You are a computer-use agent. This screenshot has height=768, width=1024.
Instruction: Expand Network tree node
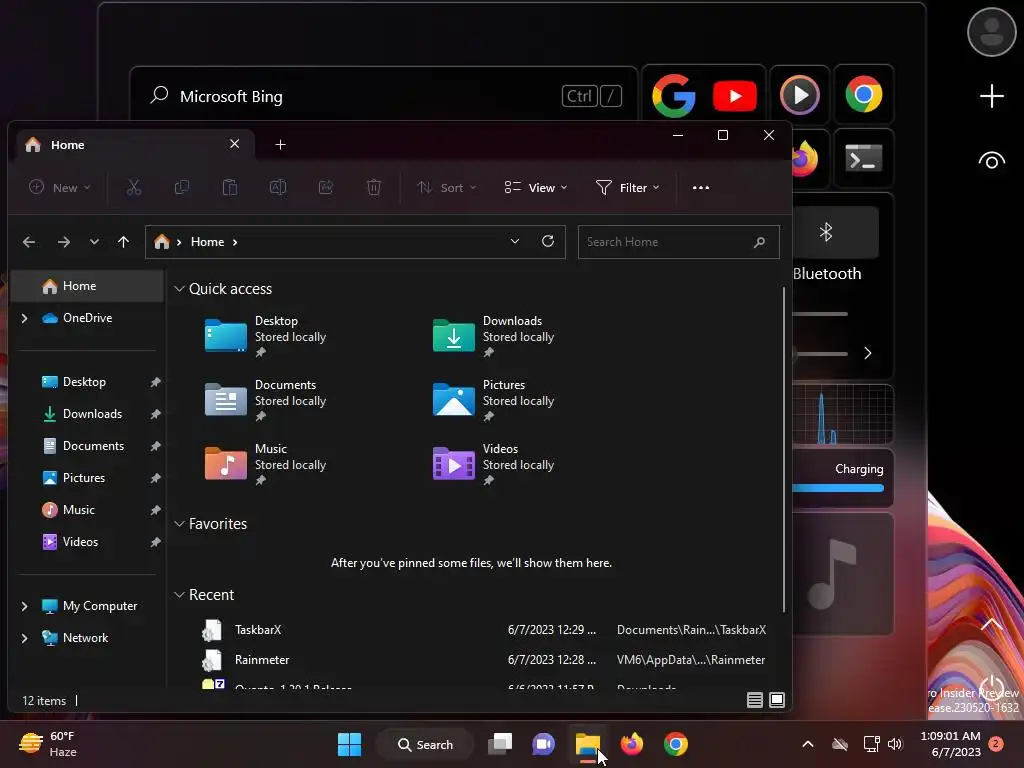coord(24,638)
